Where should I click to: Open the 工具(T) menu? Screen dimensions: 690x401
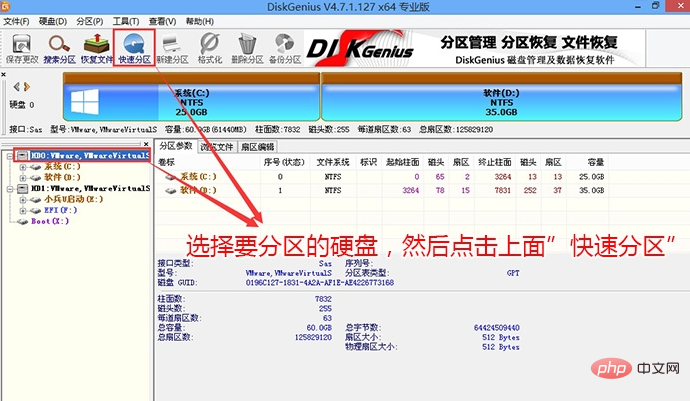pos(126,21)
